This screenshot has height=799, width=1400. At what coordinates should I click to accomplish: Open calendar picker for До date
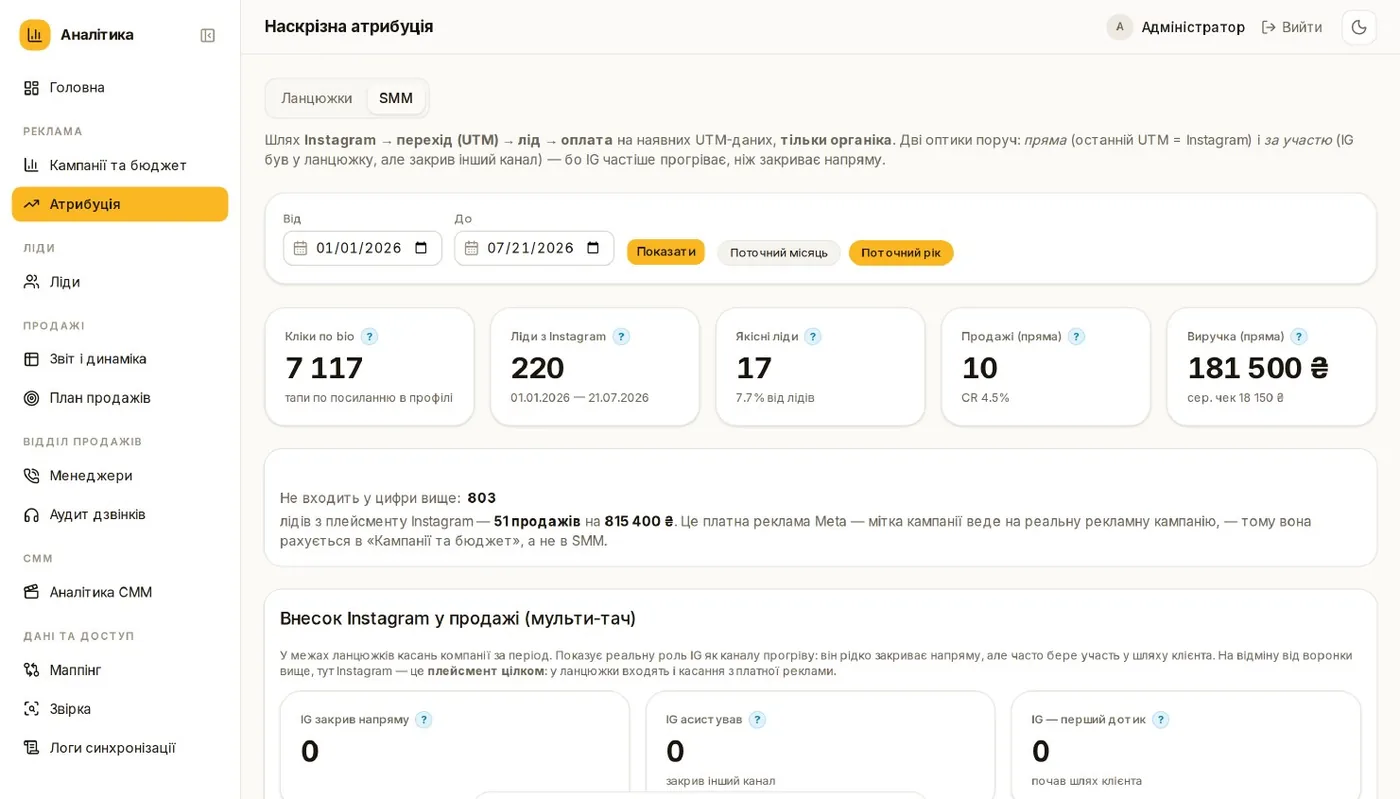[593, 248]
